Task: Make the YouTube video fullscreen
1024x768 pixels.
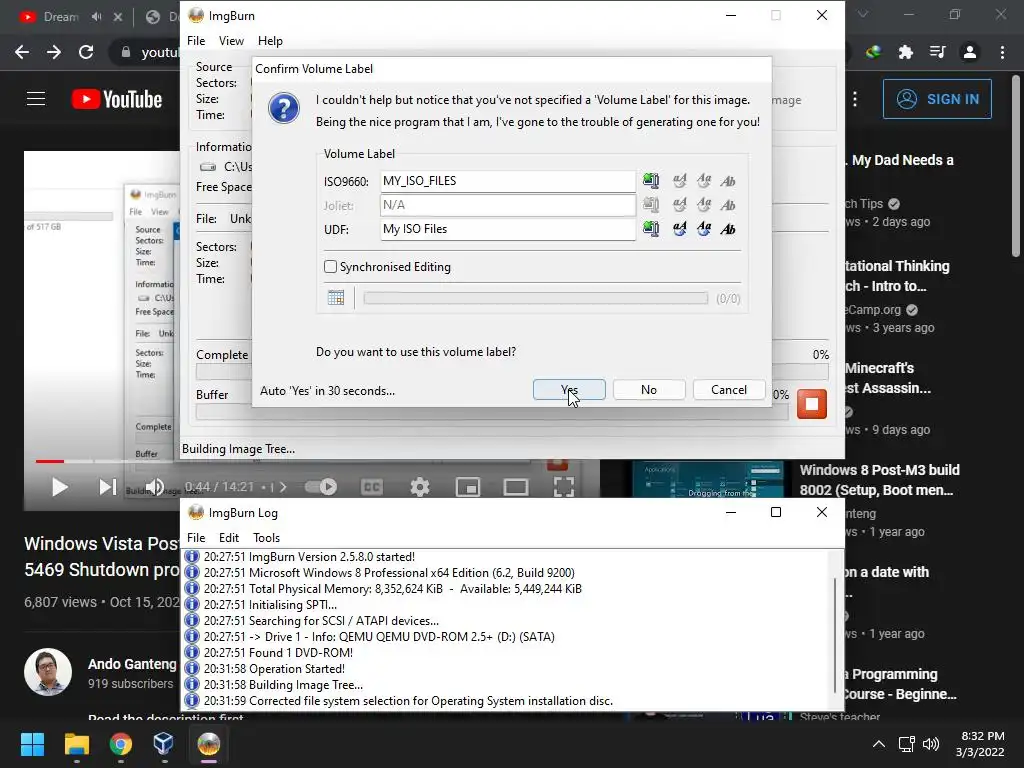Action: [564, 487]
